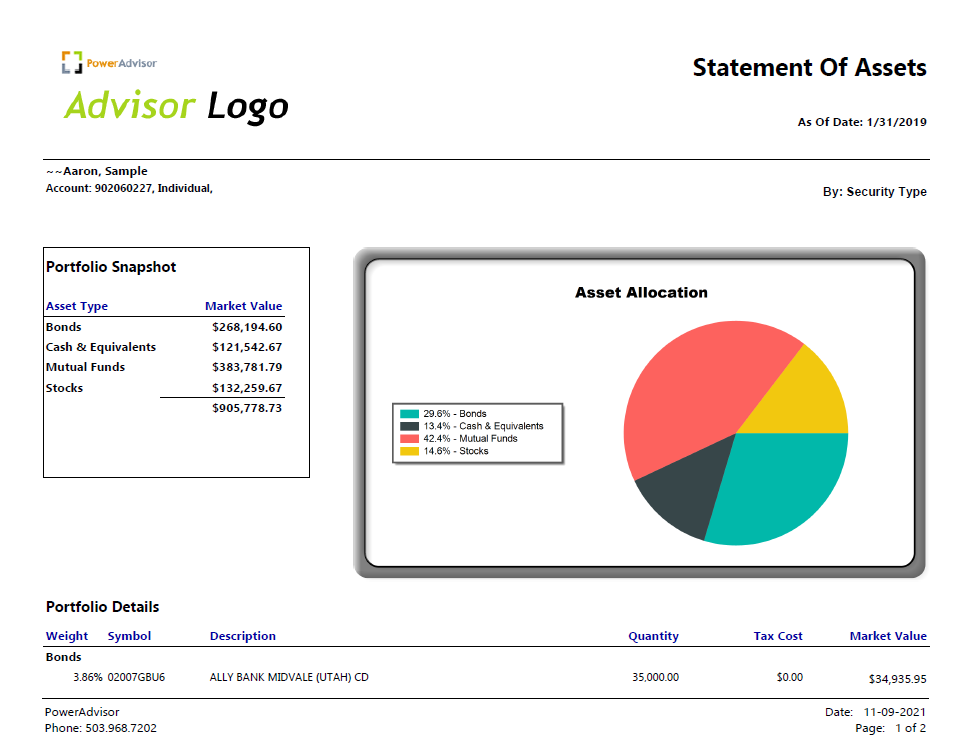Click the Description column header
This screenshot has width=973, height=750.
pyautogui.click(x=243, y=636)
